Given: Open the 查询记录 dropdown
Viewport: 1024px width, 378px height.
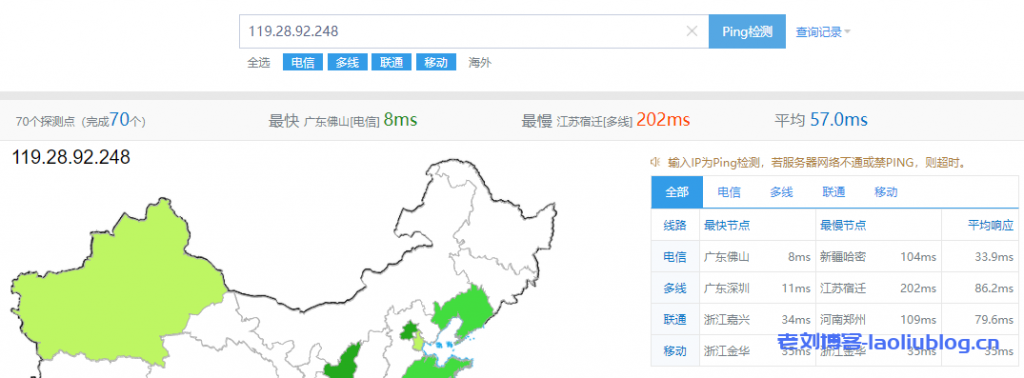Looking at the screenshot, I should point(823,32).
